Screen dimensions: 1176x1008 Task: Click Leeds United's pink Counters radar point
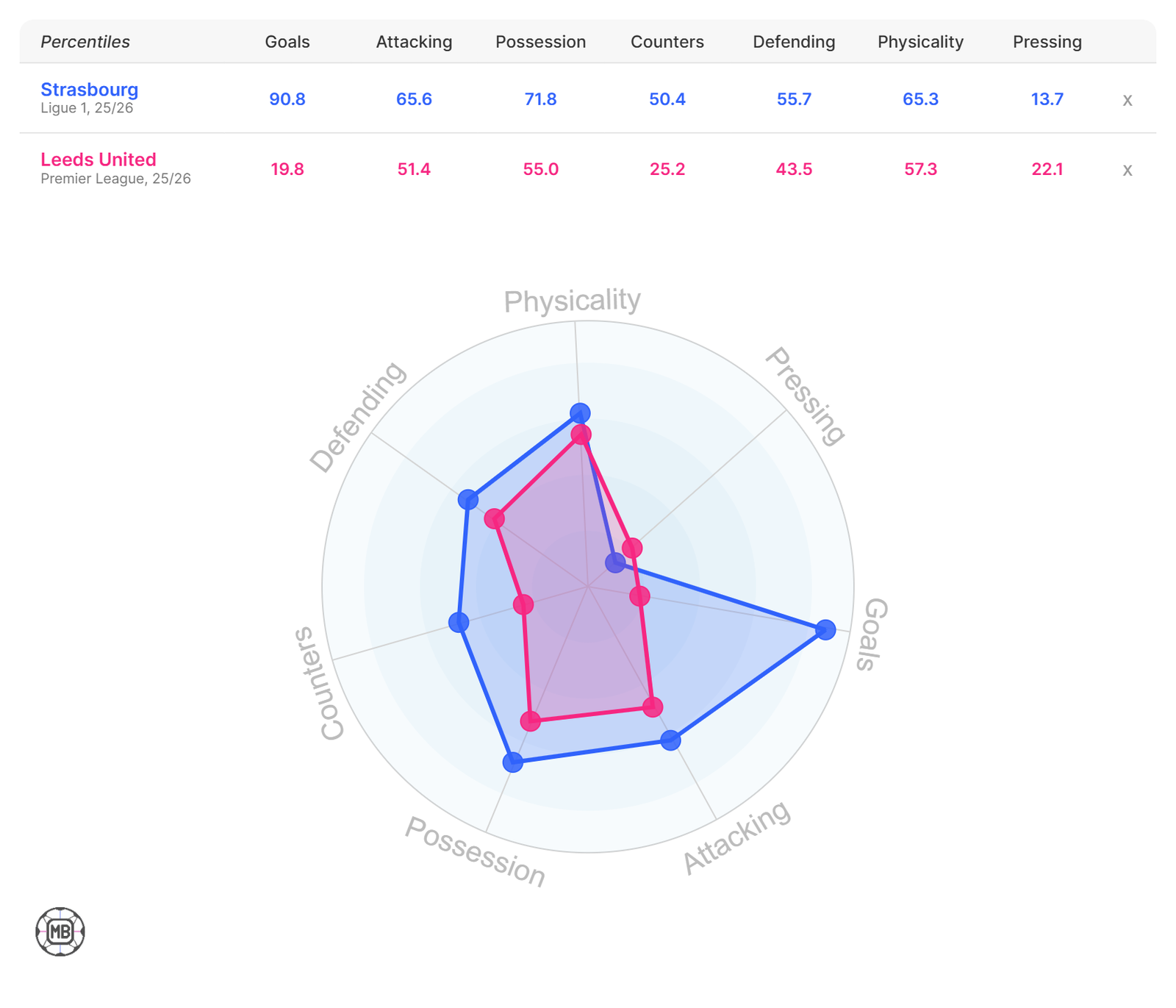coord(523,605)
